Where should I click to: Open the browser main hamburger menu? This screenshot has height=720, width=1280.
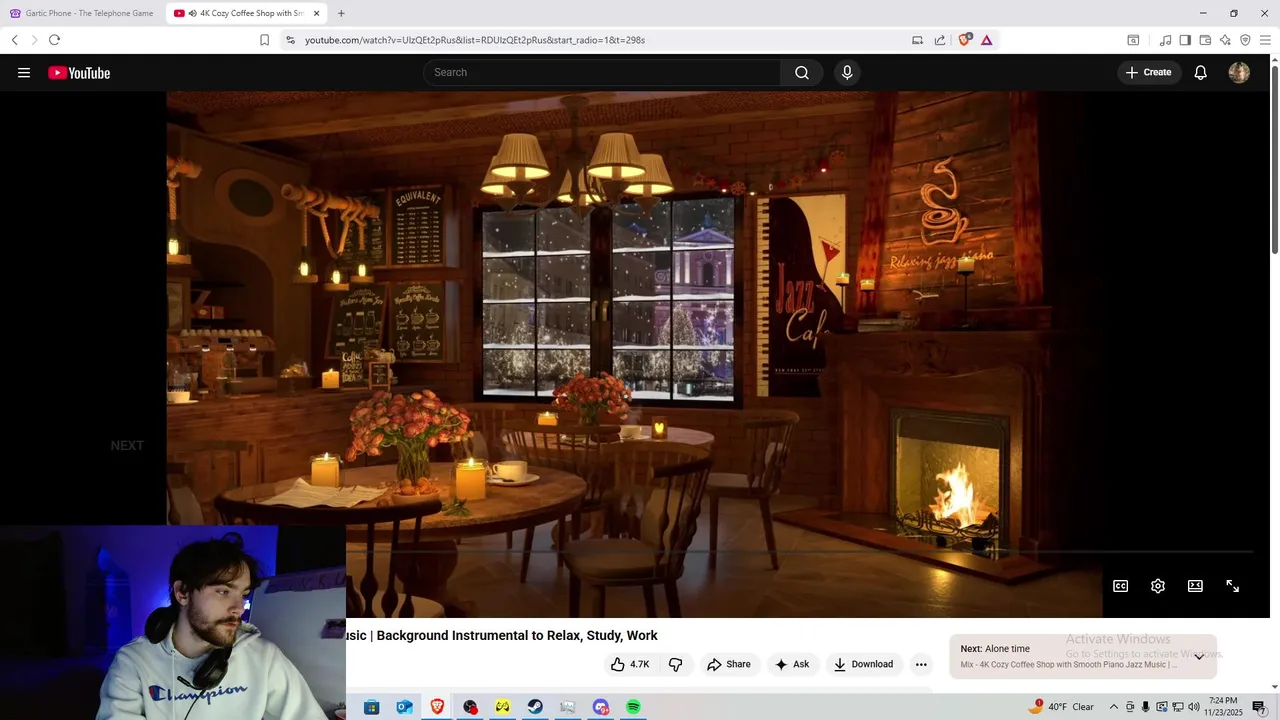pos(1265,40)
